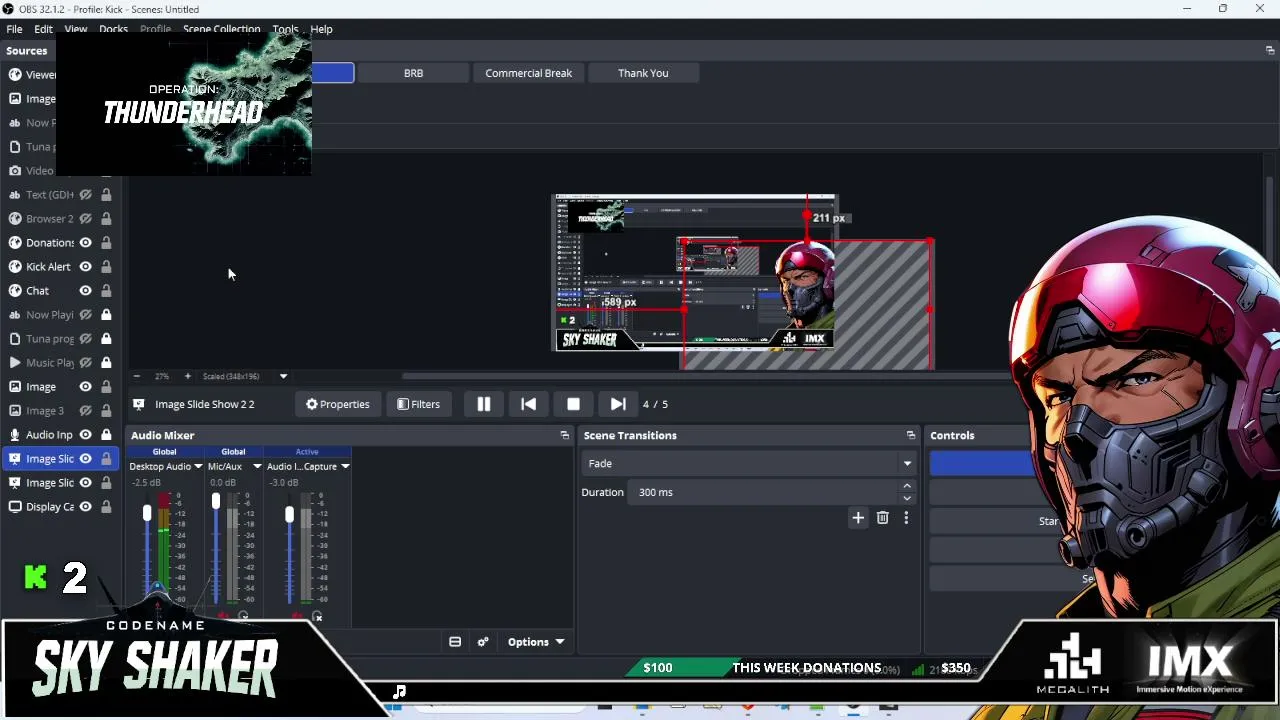Hide the Display Capture source
The image size is (1280, 720).
pyautogui.click(x=86, y=507)
